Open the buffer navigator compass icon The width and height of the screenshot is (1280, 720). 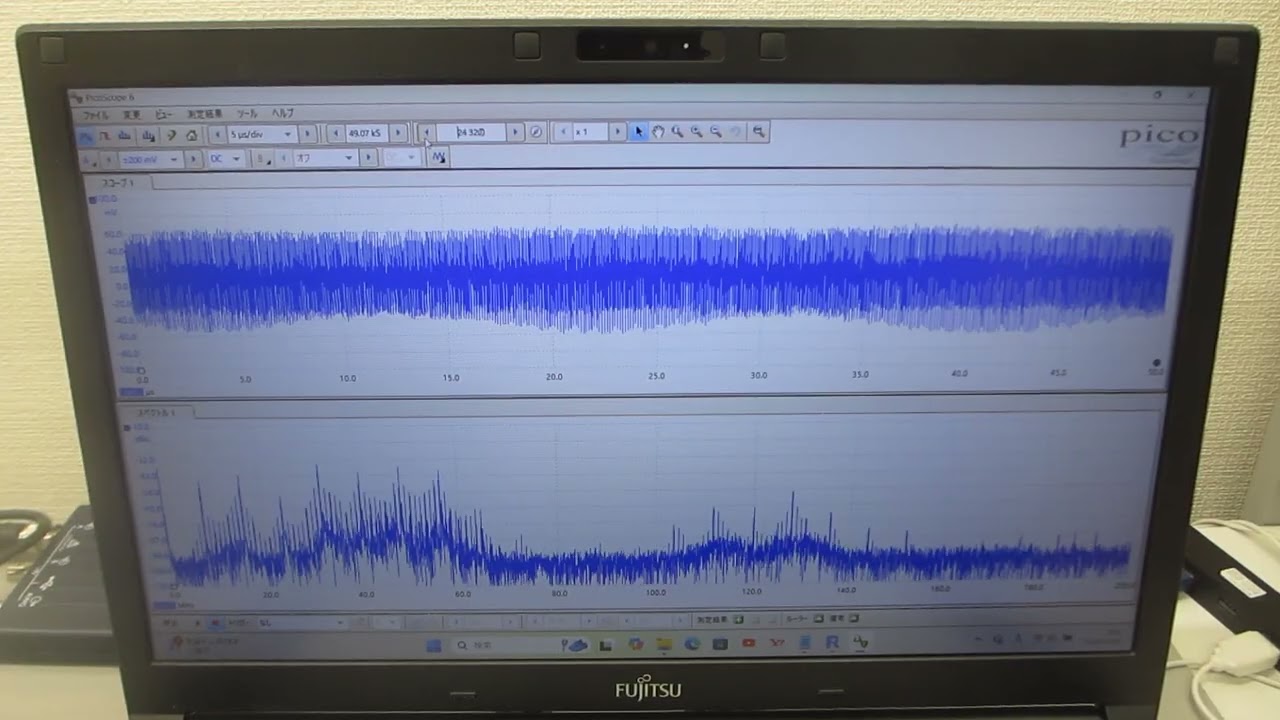(536, 132)
